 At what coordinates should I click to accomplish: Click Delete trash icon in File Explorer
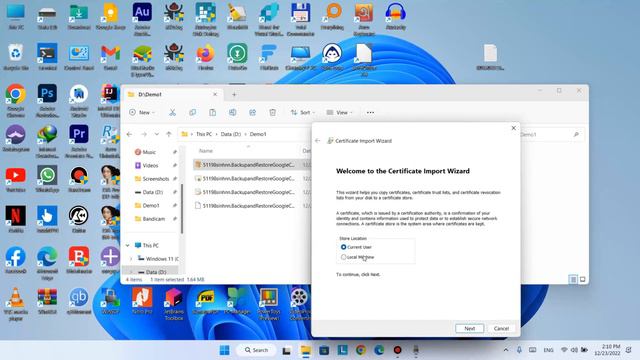pyautogui.click(x=272, y=112)
